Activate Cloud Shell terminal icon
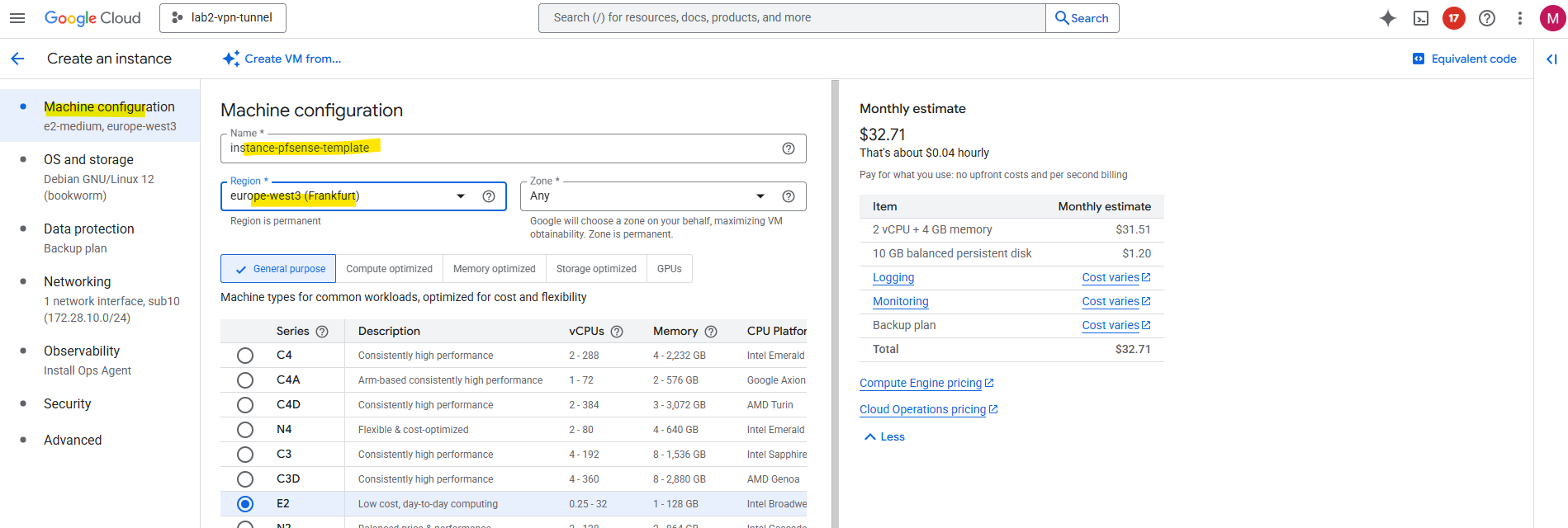Viewport: 1568px width, 528px height. tap(1421, 18)
